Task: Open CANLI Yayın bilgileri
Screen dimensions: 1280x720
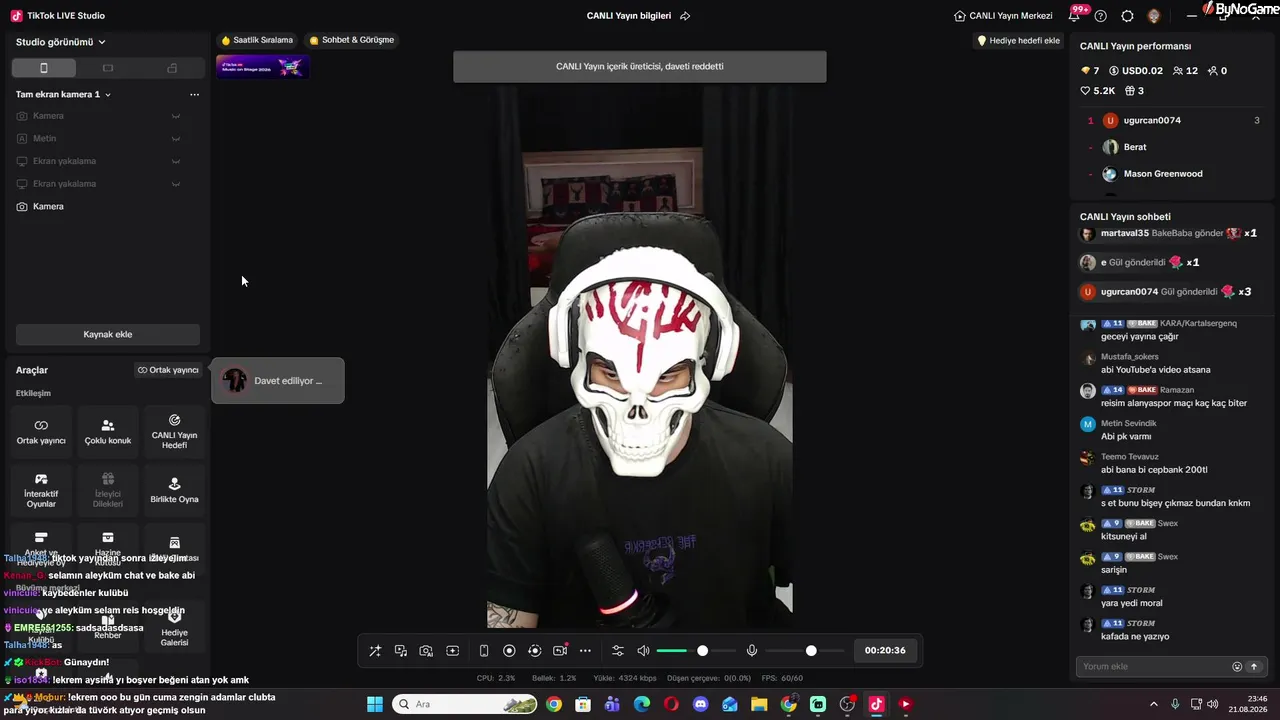Action: pyautogui.click(x=629, y=16)
